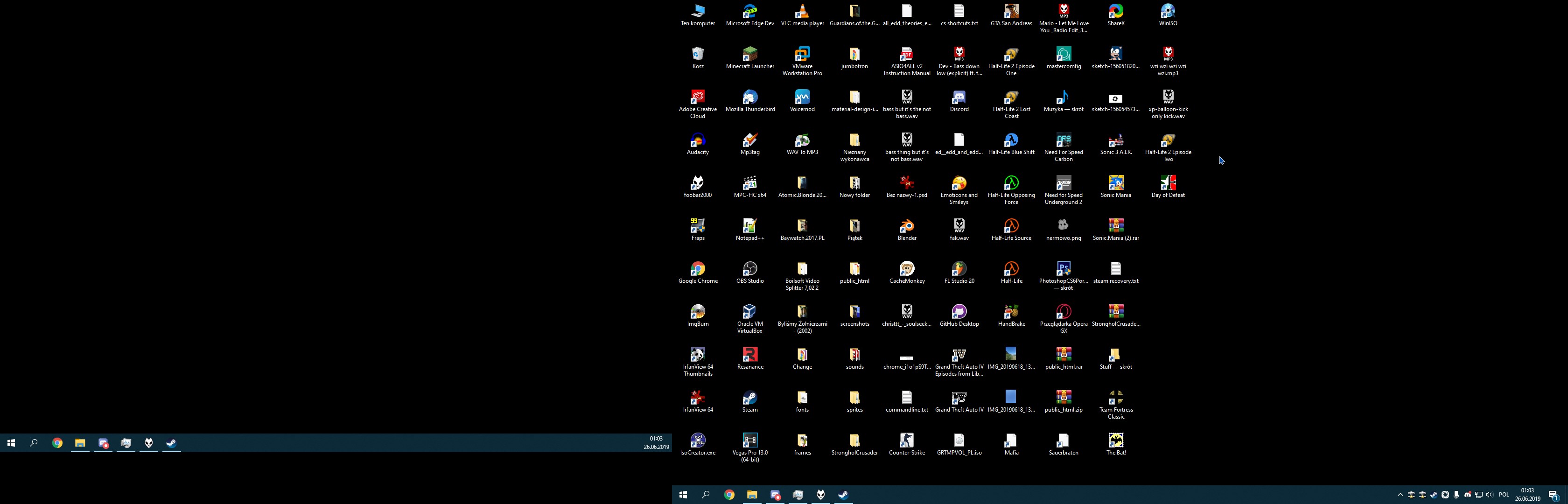Select the Fraps desktop shortcut
The image size is (1568, 504).
(x=698, y=230)
